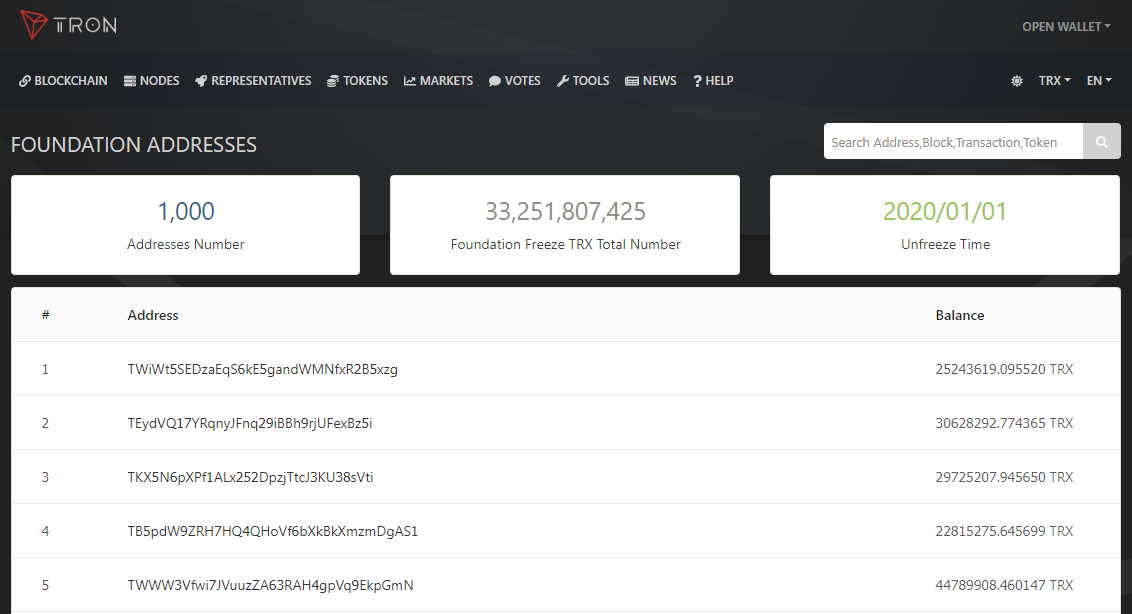The width and height of the screenshot is (1132, 614).
Task: Expand the OPEN WALLET dropdown
Action: click(1066, 27)
